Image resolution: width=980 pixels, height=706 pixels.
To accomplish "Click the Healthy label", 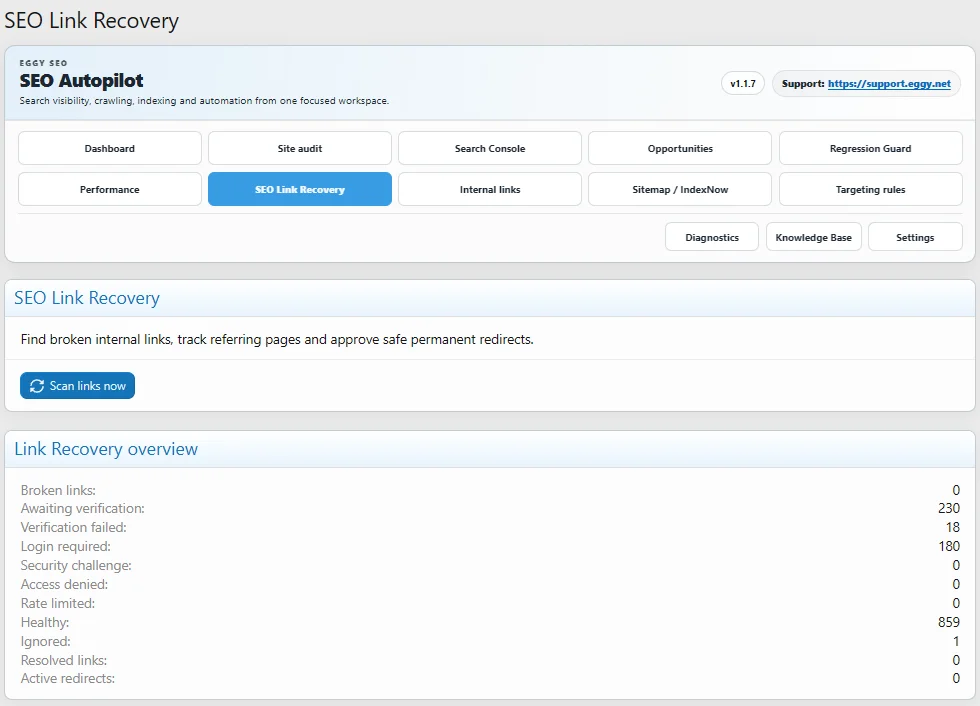I will [x=45, y=622].
